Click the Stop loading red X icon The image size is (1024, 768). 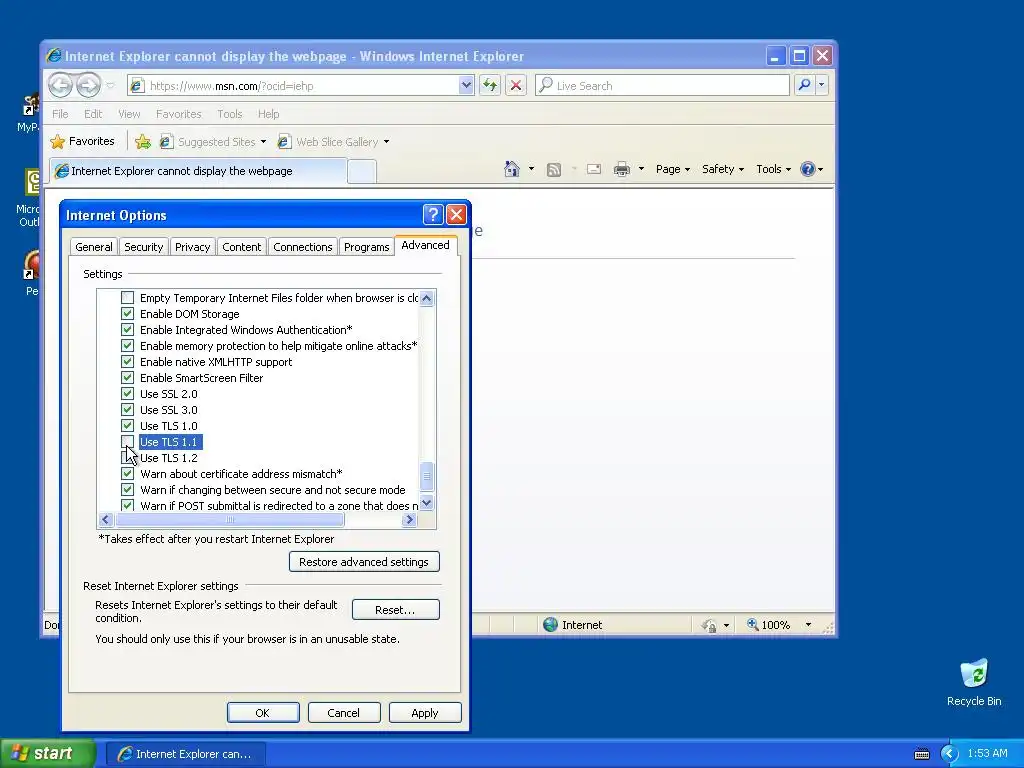(x=516, y=85)
